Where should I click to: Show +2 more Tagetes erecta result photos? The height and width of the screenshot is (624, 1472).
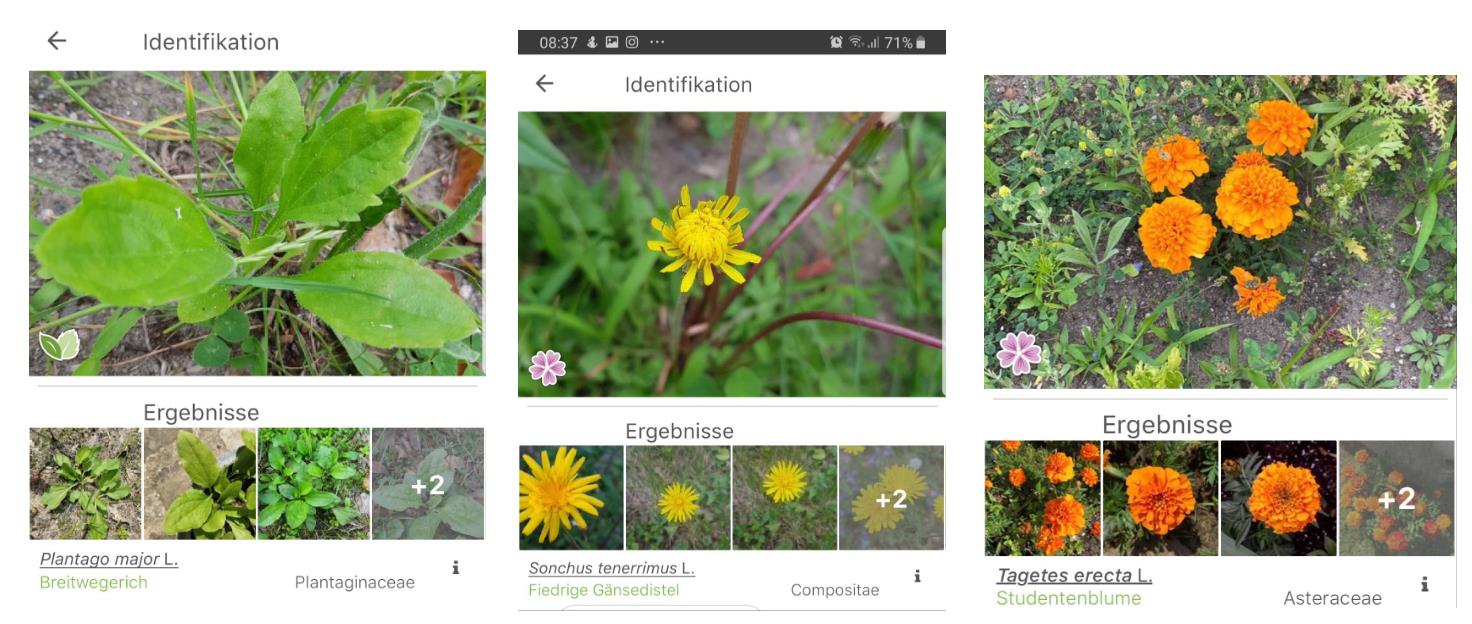[x=1397, y=498]
